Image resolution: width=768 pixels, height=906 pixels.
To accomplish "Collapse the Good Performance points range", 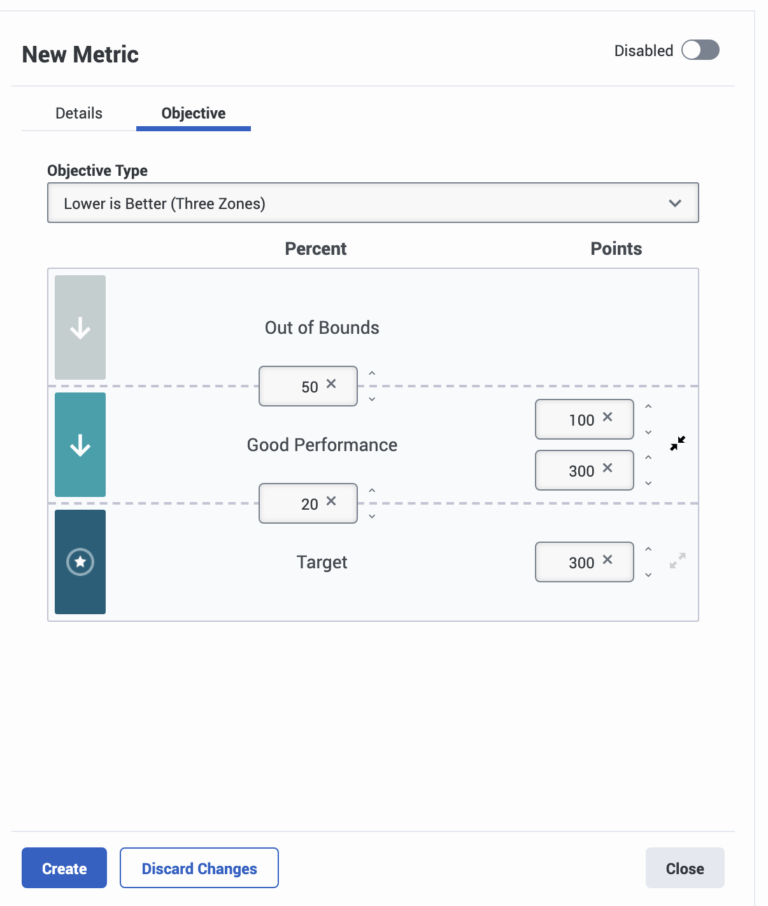I will point(677,443).
